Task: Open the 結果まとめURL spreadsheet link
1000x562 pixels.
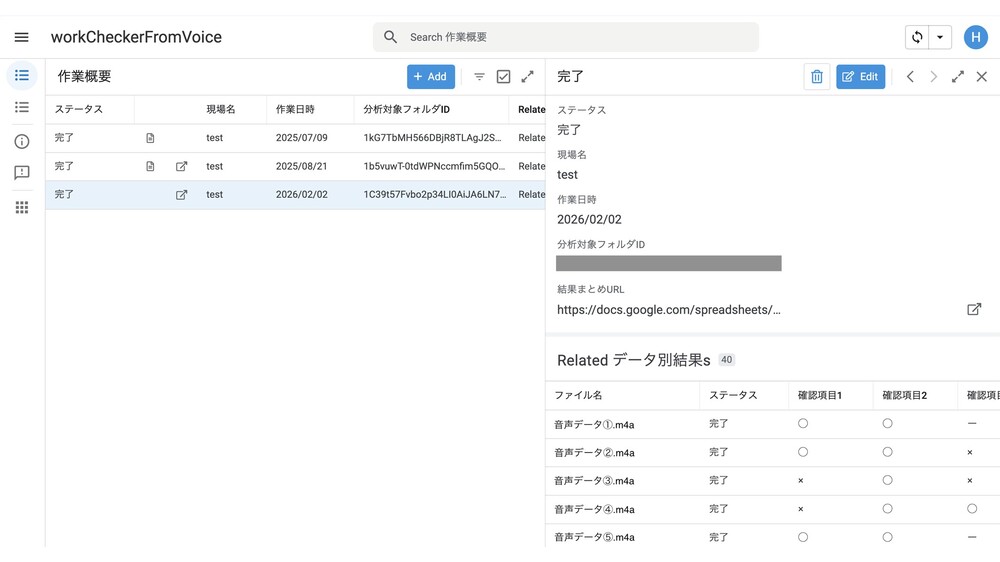Action: [x=973, y=310]
